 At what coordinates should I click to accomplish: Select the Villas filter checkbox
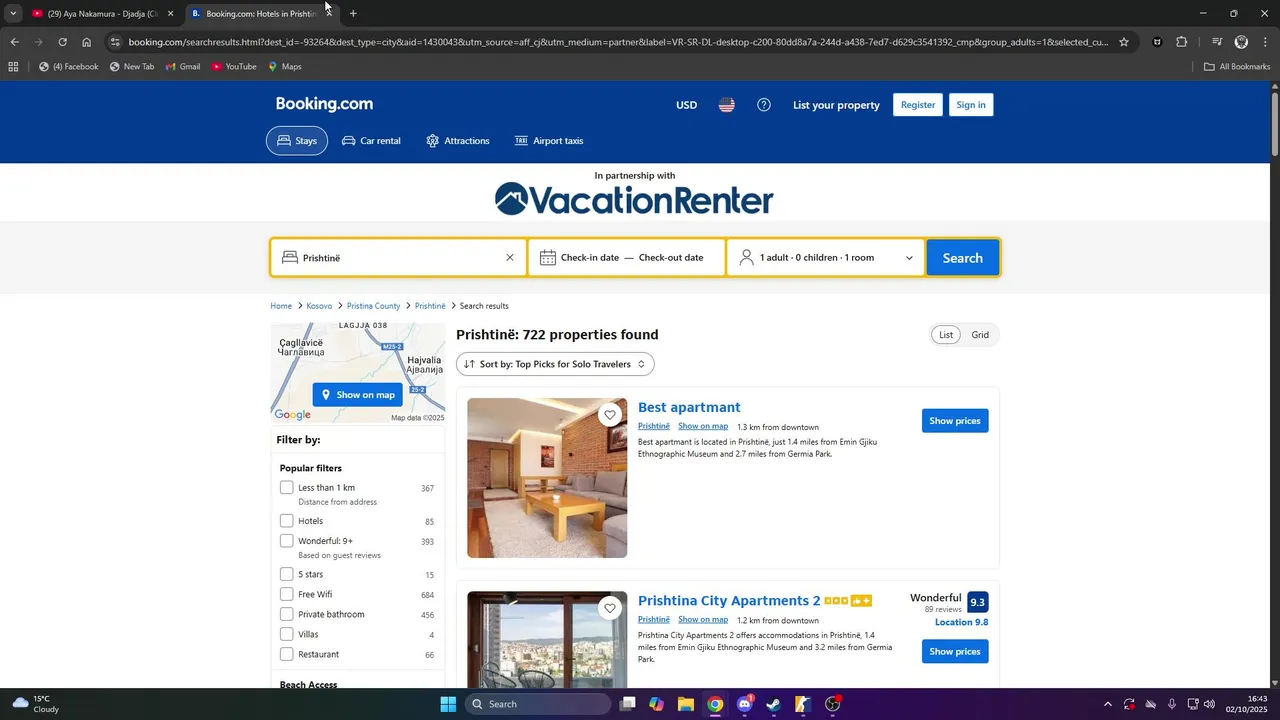click(287, 634)
